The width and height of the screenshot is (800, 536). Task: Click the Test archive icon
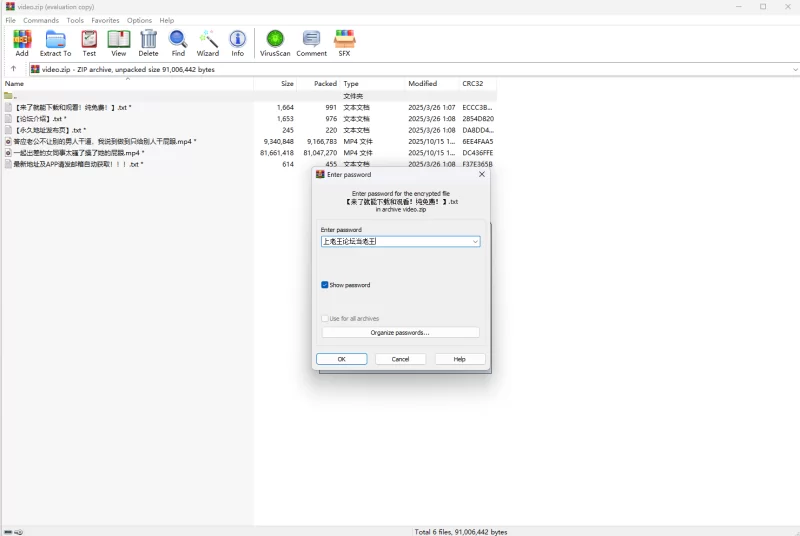89,42
